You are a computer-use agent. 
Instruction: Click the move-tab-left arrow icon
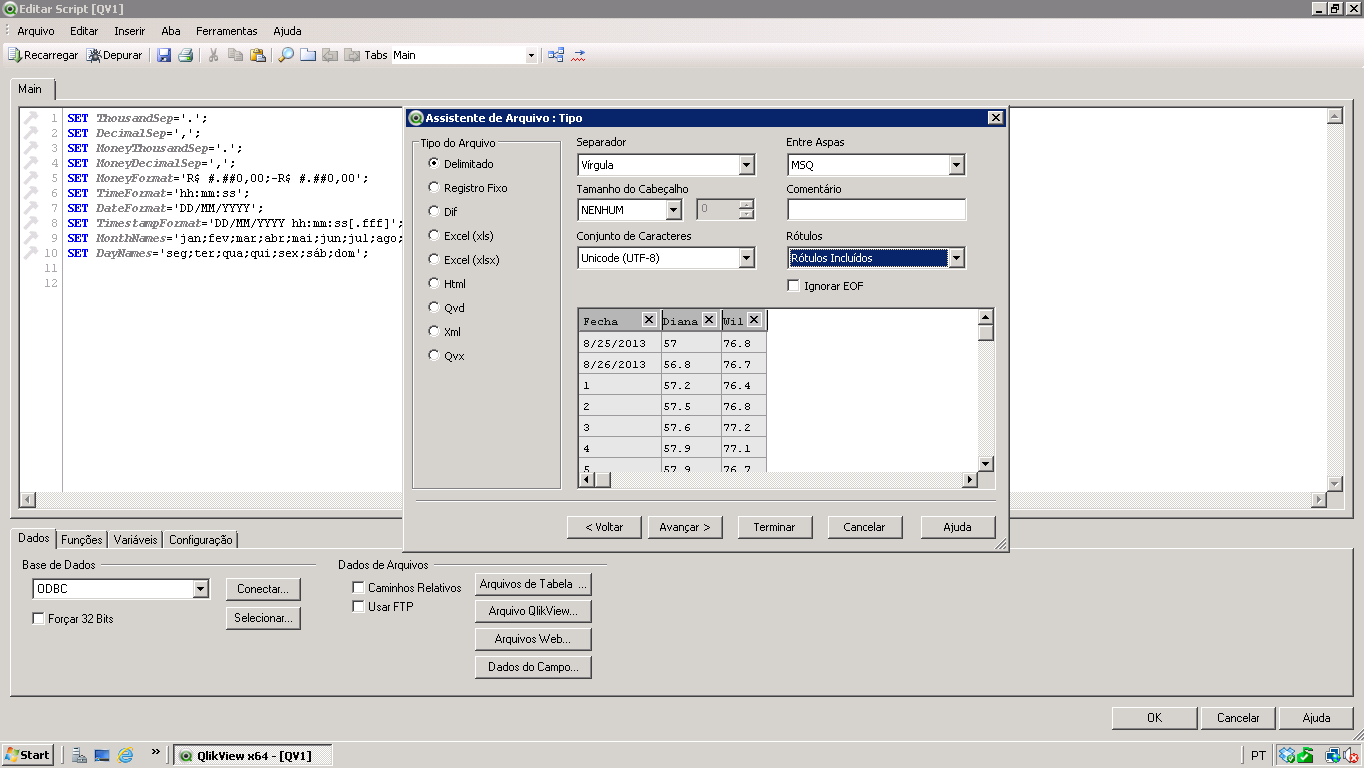330,55
